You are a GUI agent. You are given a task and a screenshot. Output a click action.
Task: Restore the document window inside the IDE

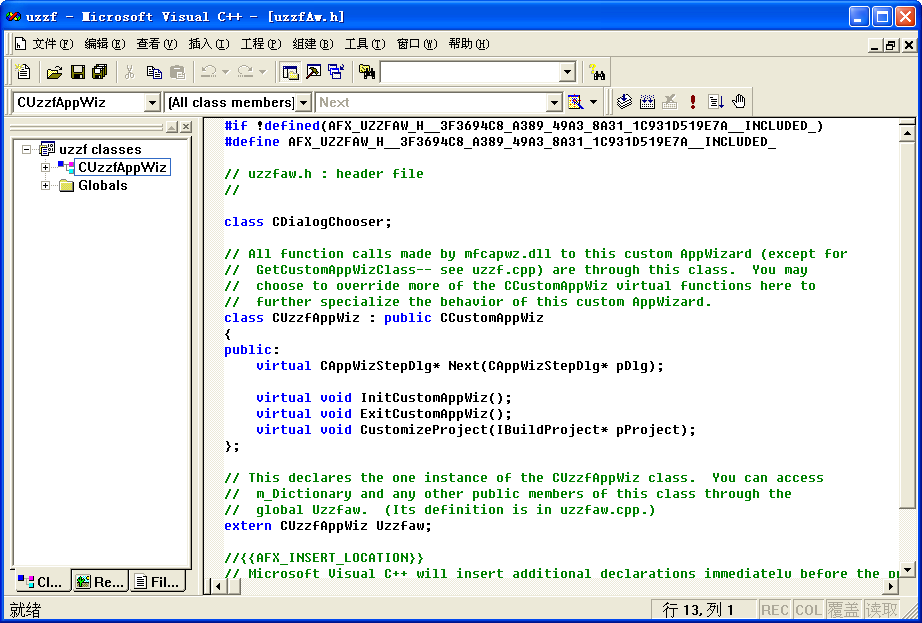891,45
